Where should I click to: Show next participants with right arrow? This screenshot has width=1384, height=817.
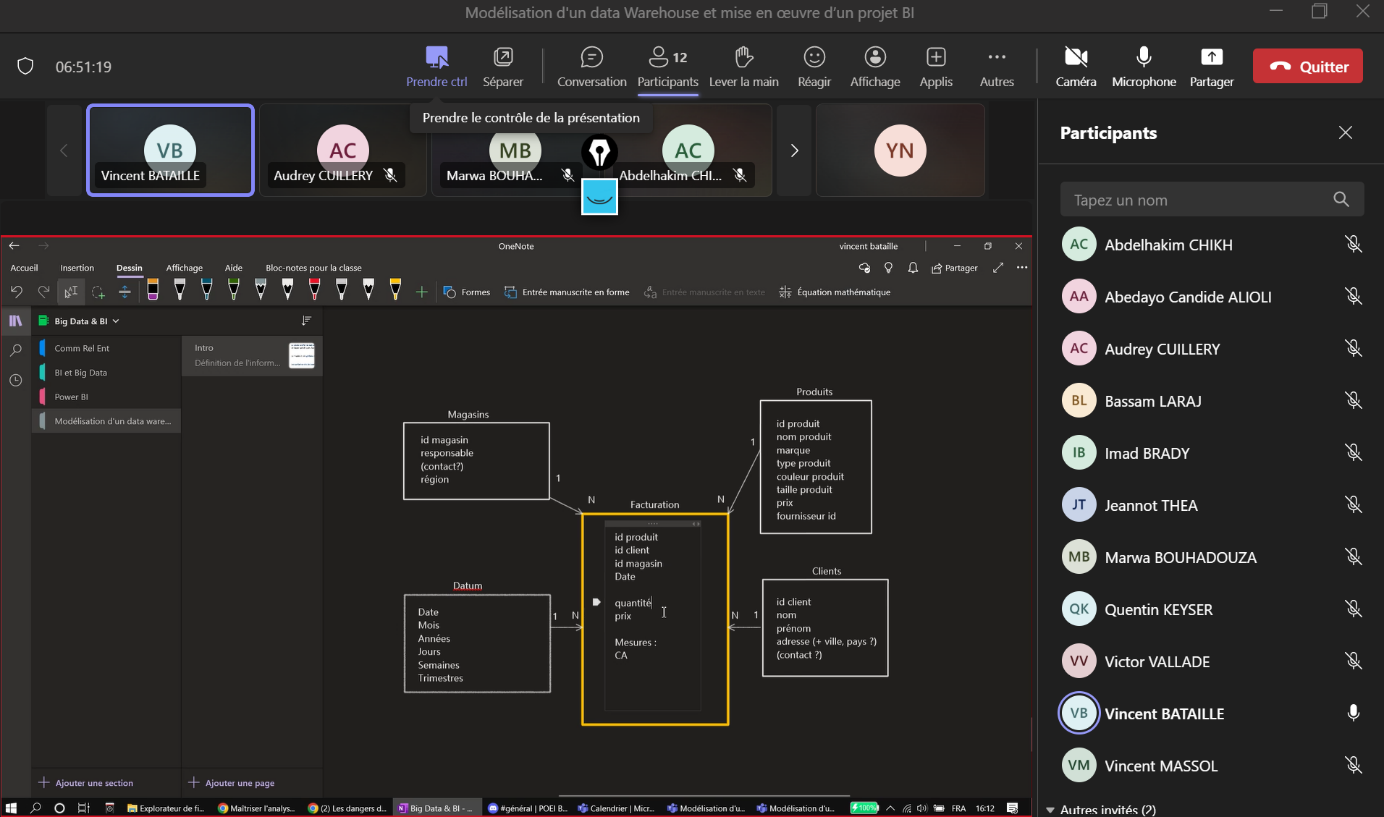(795, 151)
